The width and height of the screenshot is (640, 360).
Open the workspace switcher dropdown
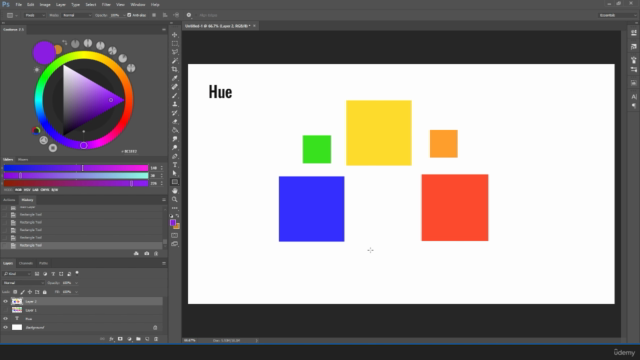point(618,15)
